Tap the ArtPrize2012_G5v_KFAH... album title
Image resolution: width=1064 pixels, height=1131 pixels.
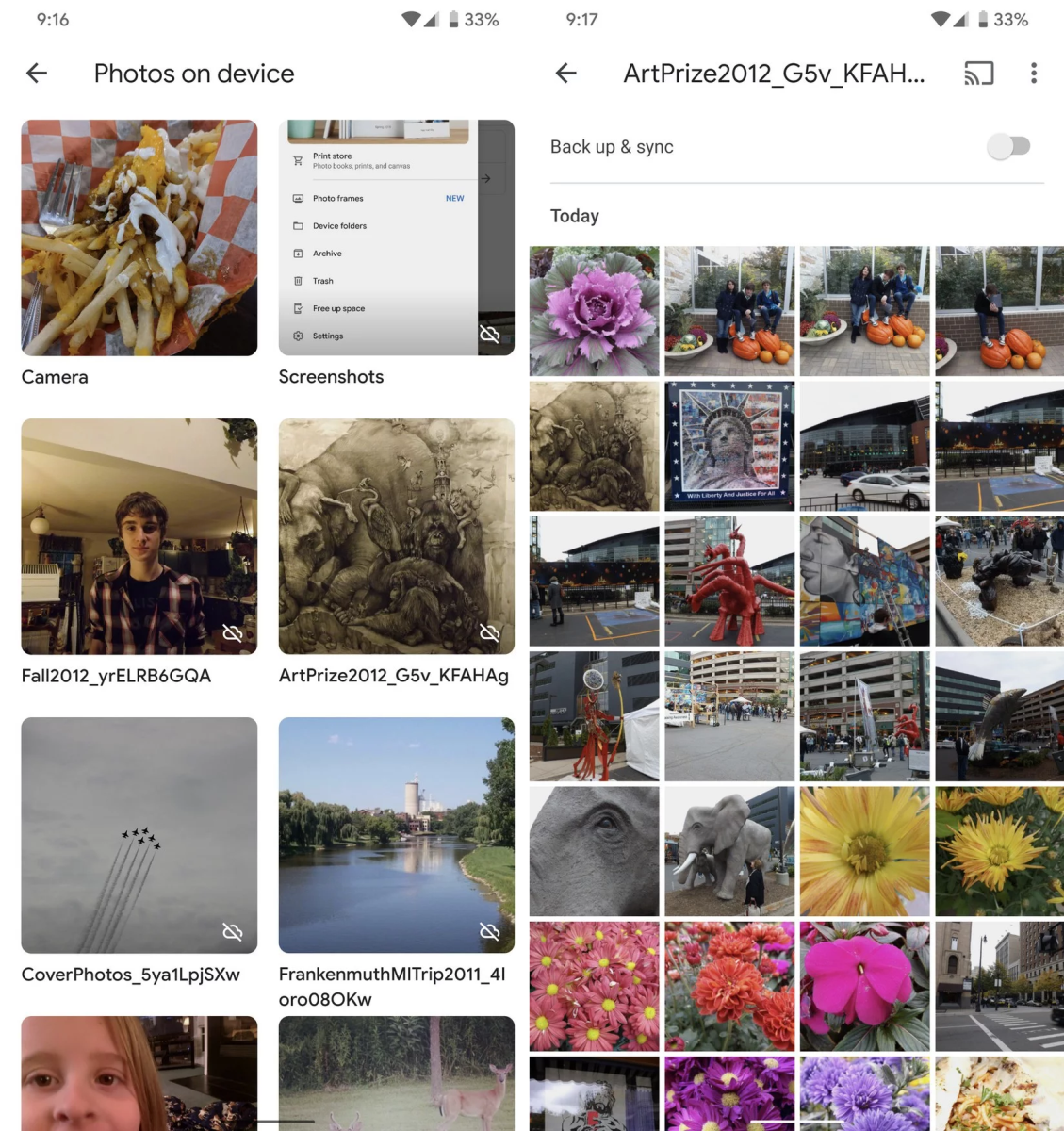tap(774, 74)
